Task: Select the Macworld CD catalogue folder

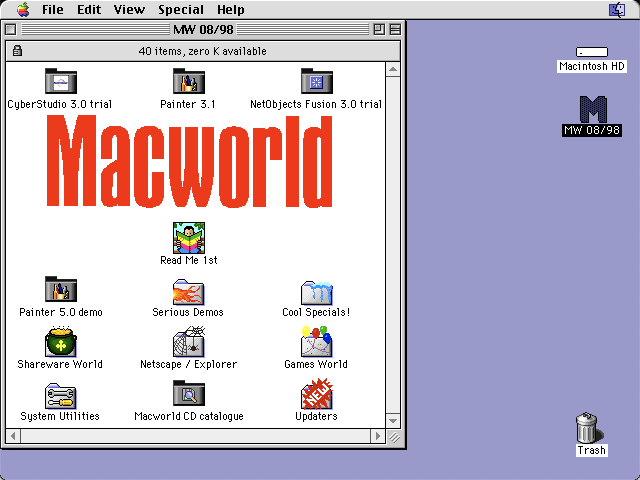Action: tap(189, 393)
